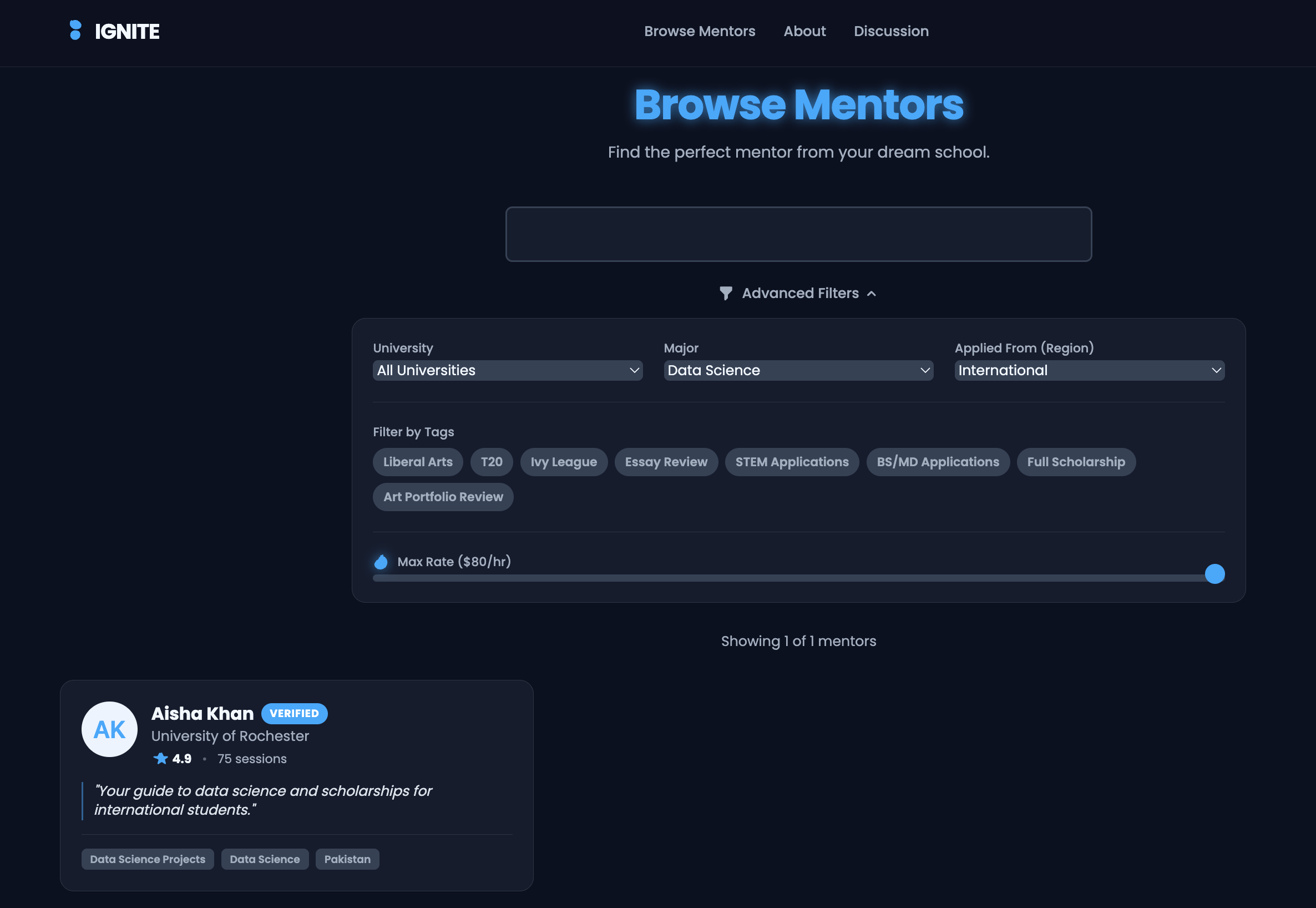Go to Browse Mentors in the navigation
The height and width of the screenshot is (908, 1316).
tap(699, 31)
